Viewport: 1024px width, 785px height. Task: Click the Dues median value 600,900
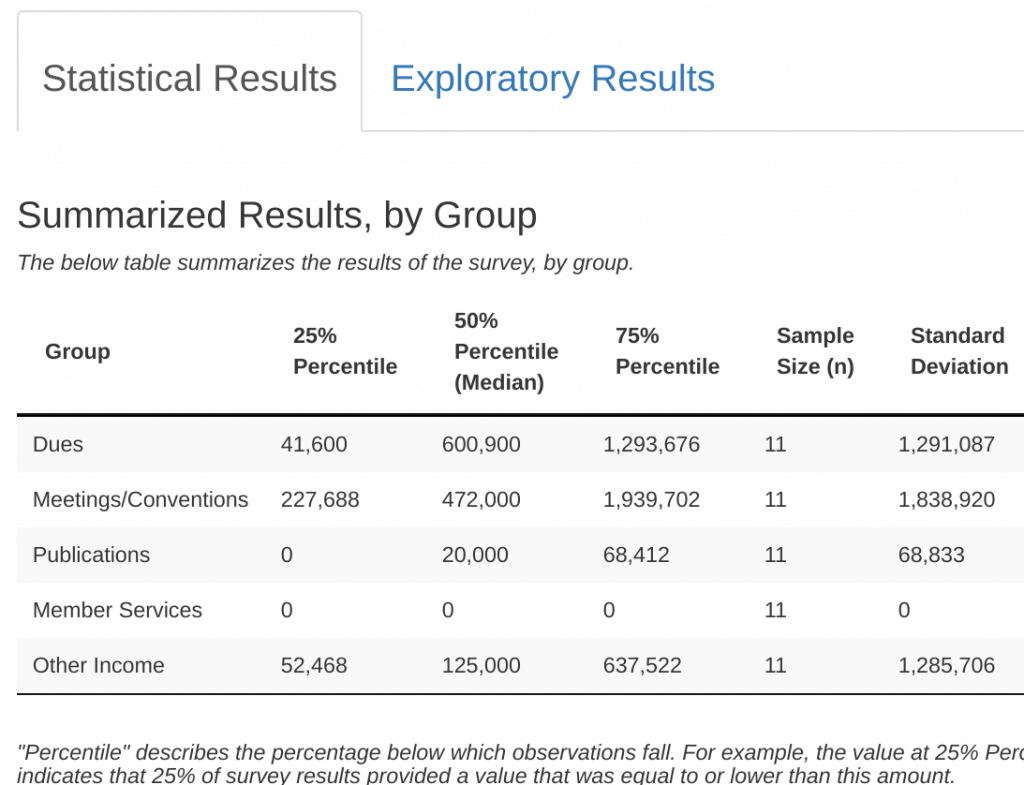click(481, 444)
